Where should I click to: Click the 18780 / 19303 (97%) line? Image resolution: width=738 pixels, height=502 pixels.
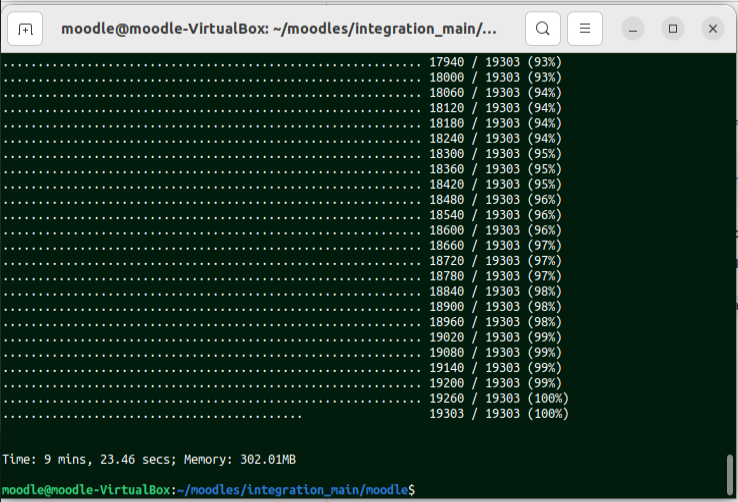pos(282,276)
